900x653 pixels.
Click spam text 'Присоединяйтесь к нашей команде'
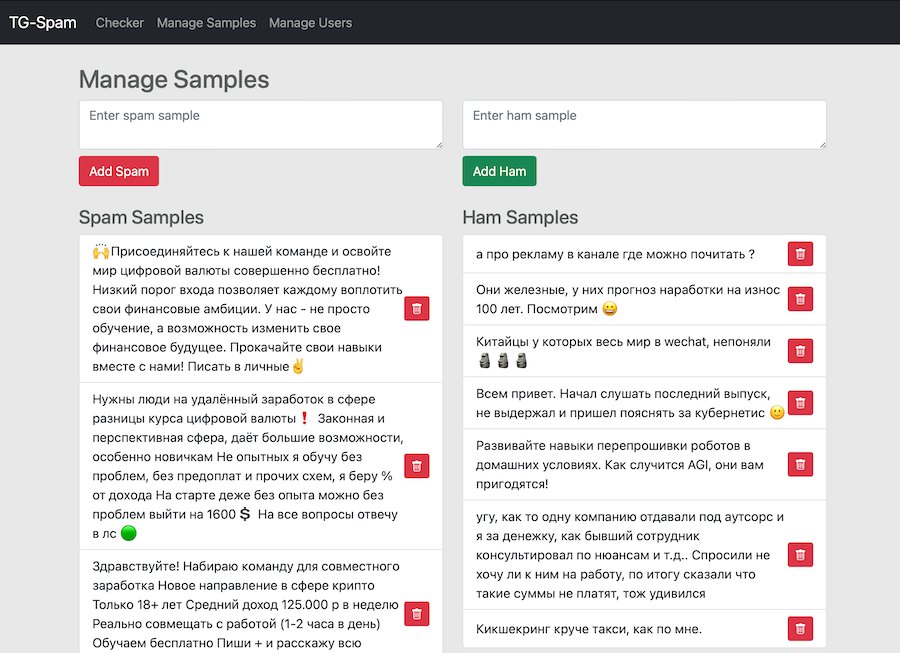218,251
